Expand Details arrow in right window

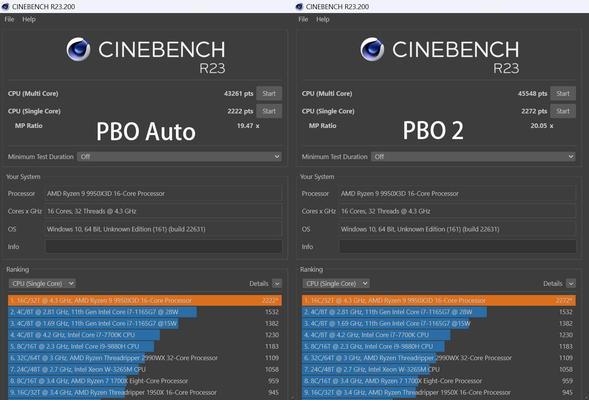click(571, 284)
